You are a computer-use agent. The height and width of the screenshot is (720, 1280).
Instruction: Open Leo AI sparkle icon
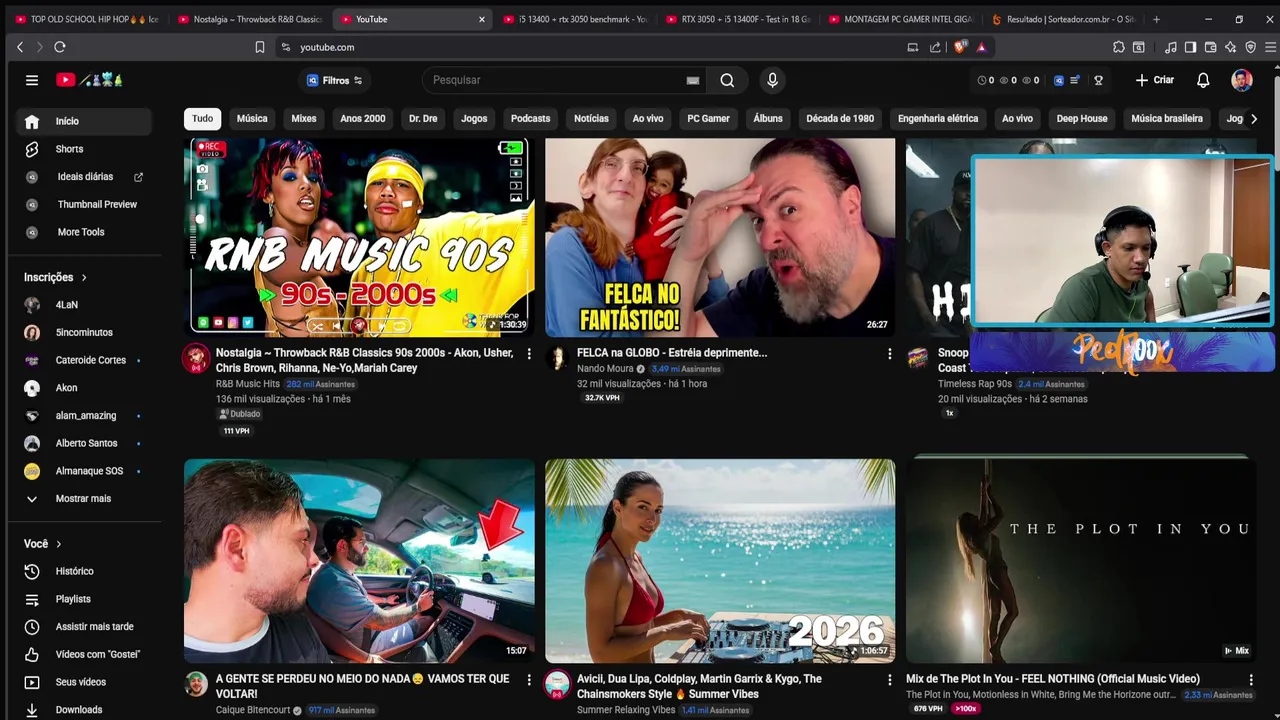coord(1230,47)
